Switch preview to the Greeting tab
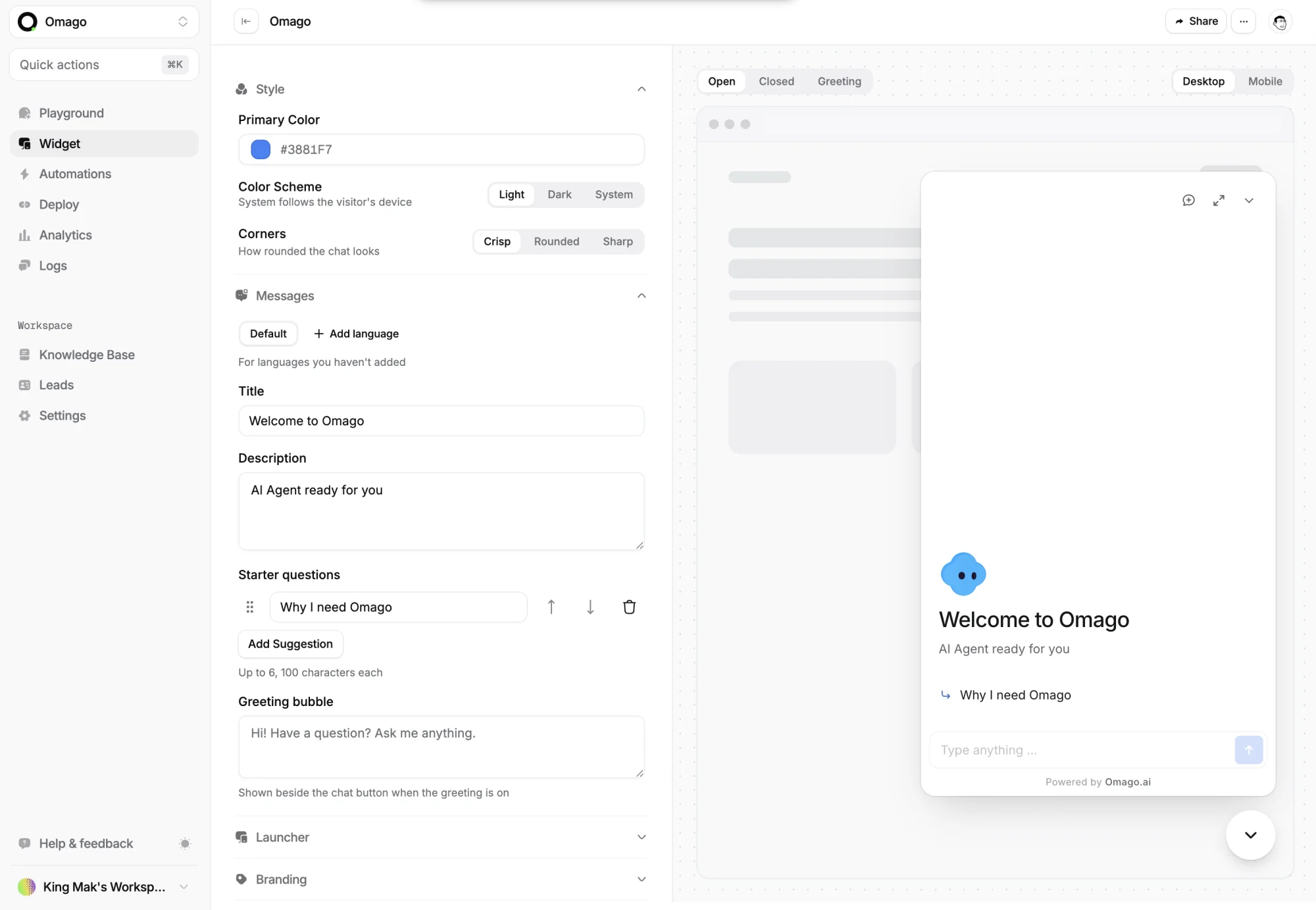The image size is (1316, 910). (839, 81)
